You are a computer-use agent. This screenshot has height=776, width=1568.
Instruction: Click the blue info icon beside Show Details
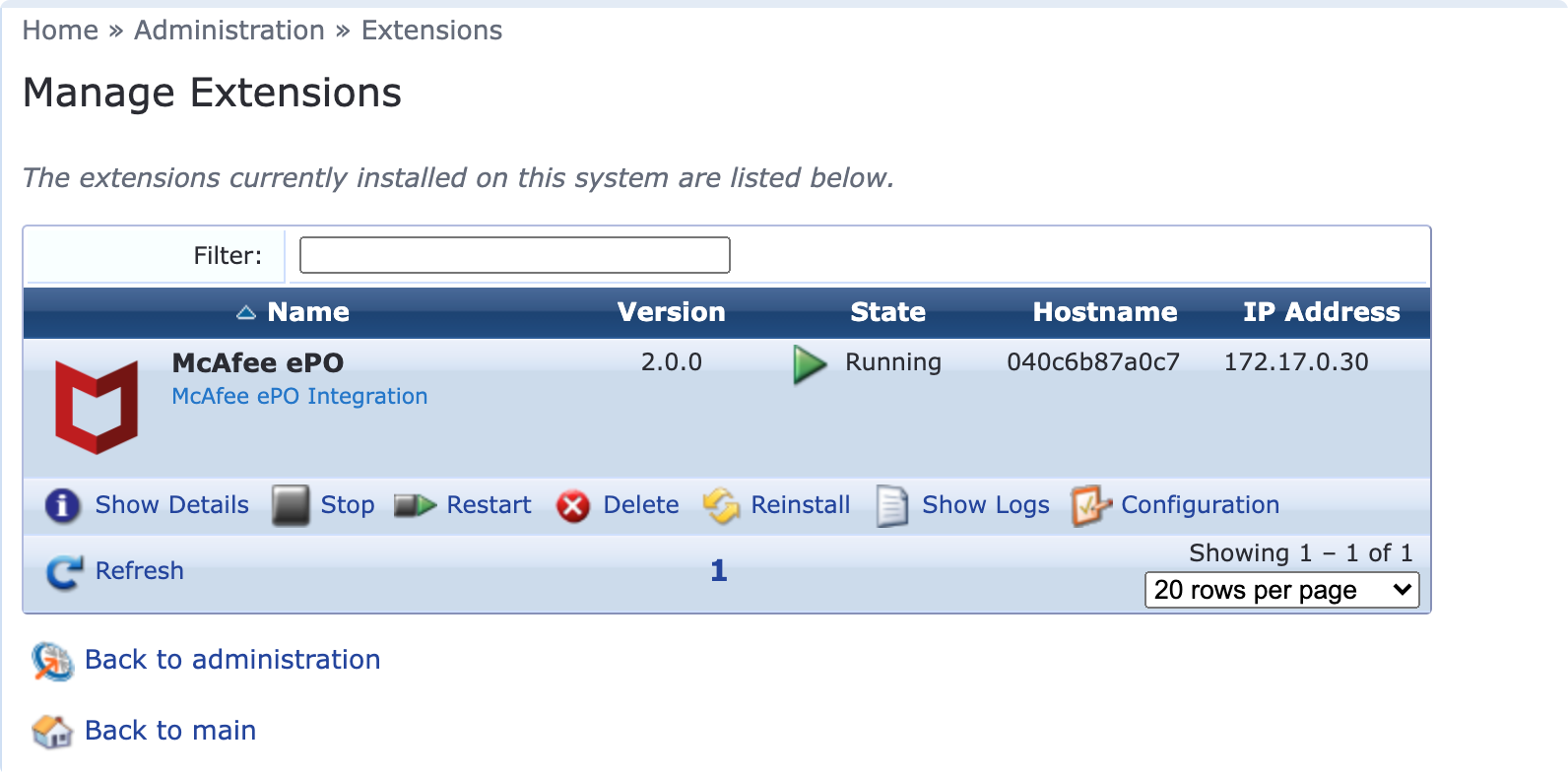coord(63,505)
